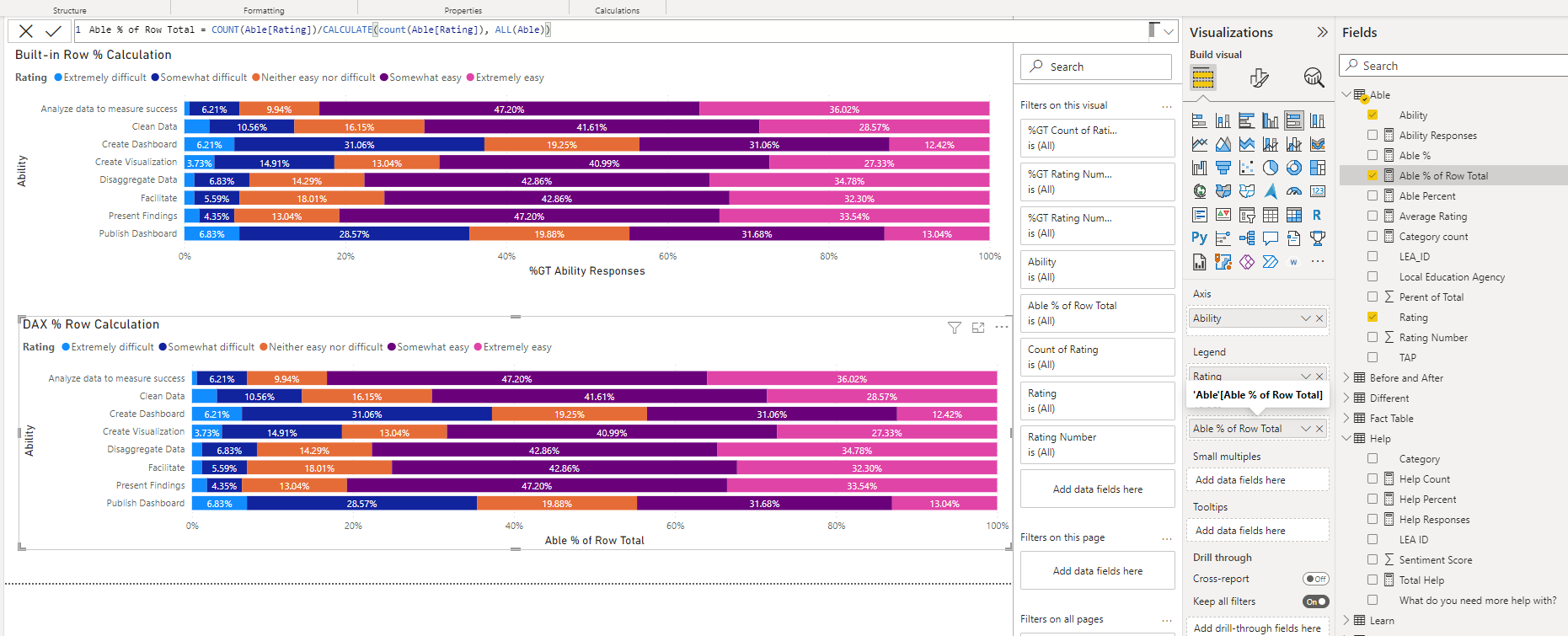Select the stacked bar chart visual icon
The height and width of the screenshot is (636, 1568).
(1200, 120)
